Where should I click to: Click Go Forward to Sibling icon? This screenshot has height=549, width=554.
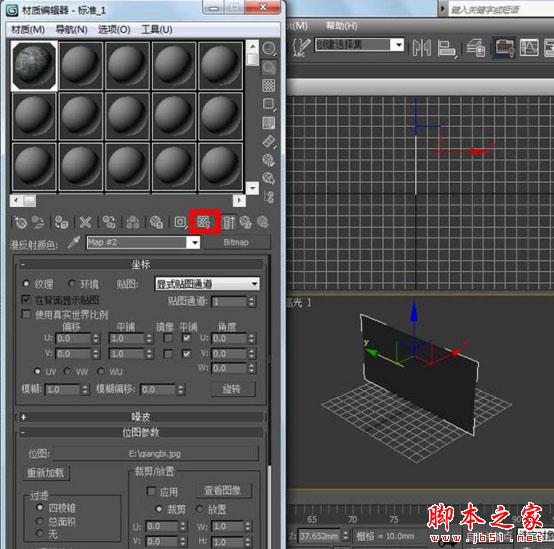coord(263,223)
